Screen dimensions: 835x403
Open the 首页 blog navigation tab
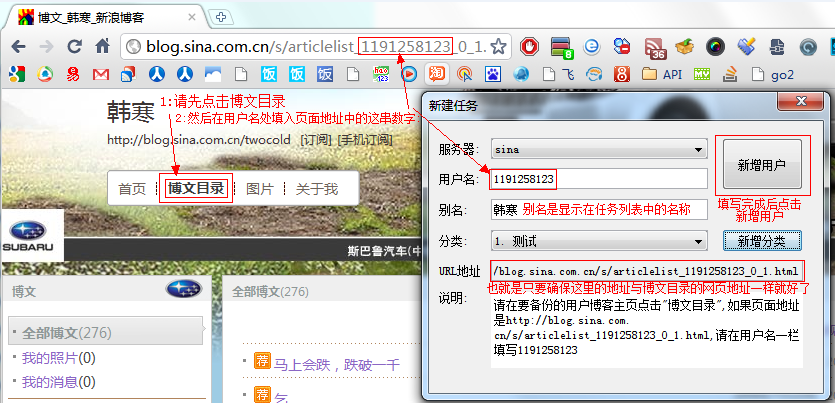pos(132,188)
